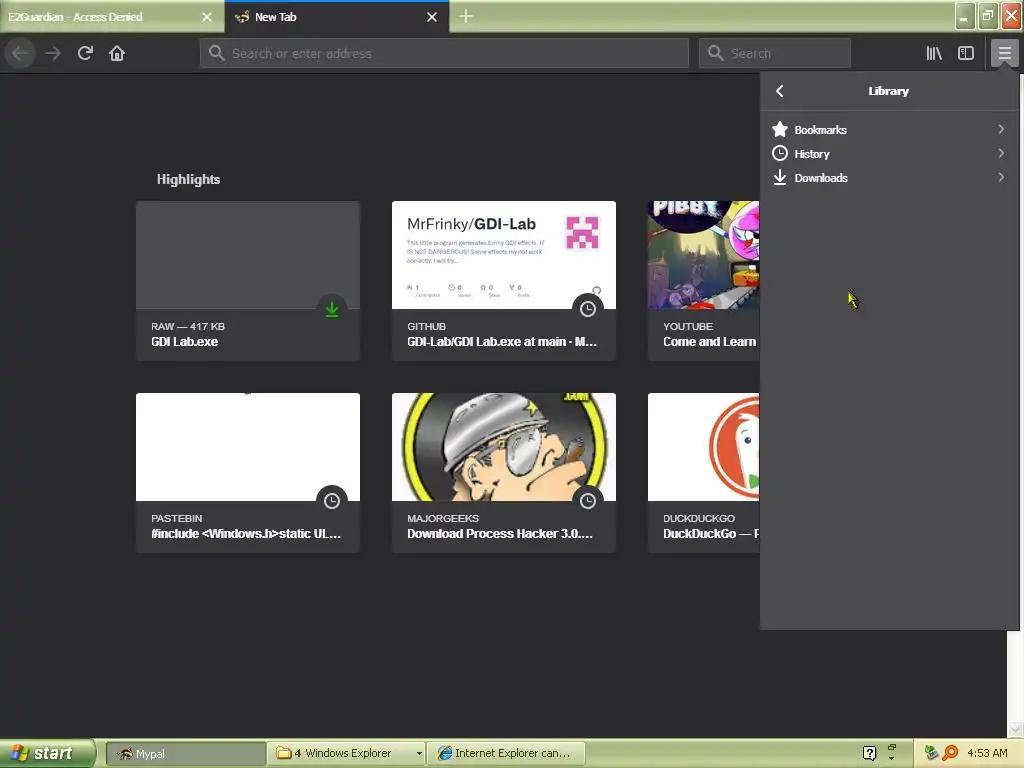Click history badge on Pastebin card
Image resolution: width=1024 pixels, height=768 pixels.
click(332, 501)
